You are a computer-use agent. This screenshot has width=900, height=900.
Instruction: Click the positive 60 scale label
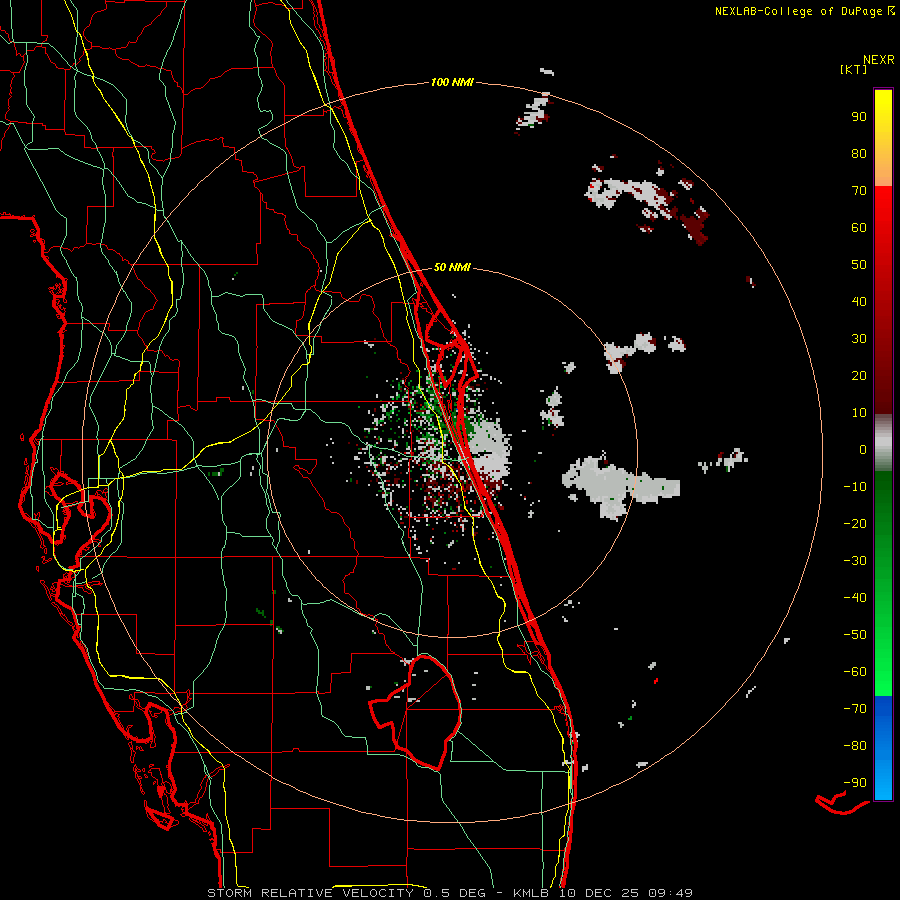(859, 227)
